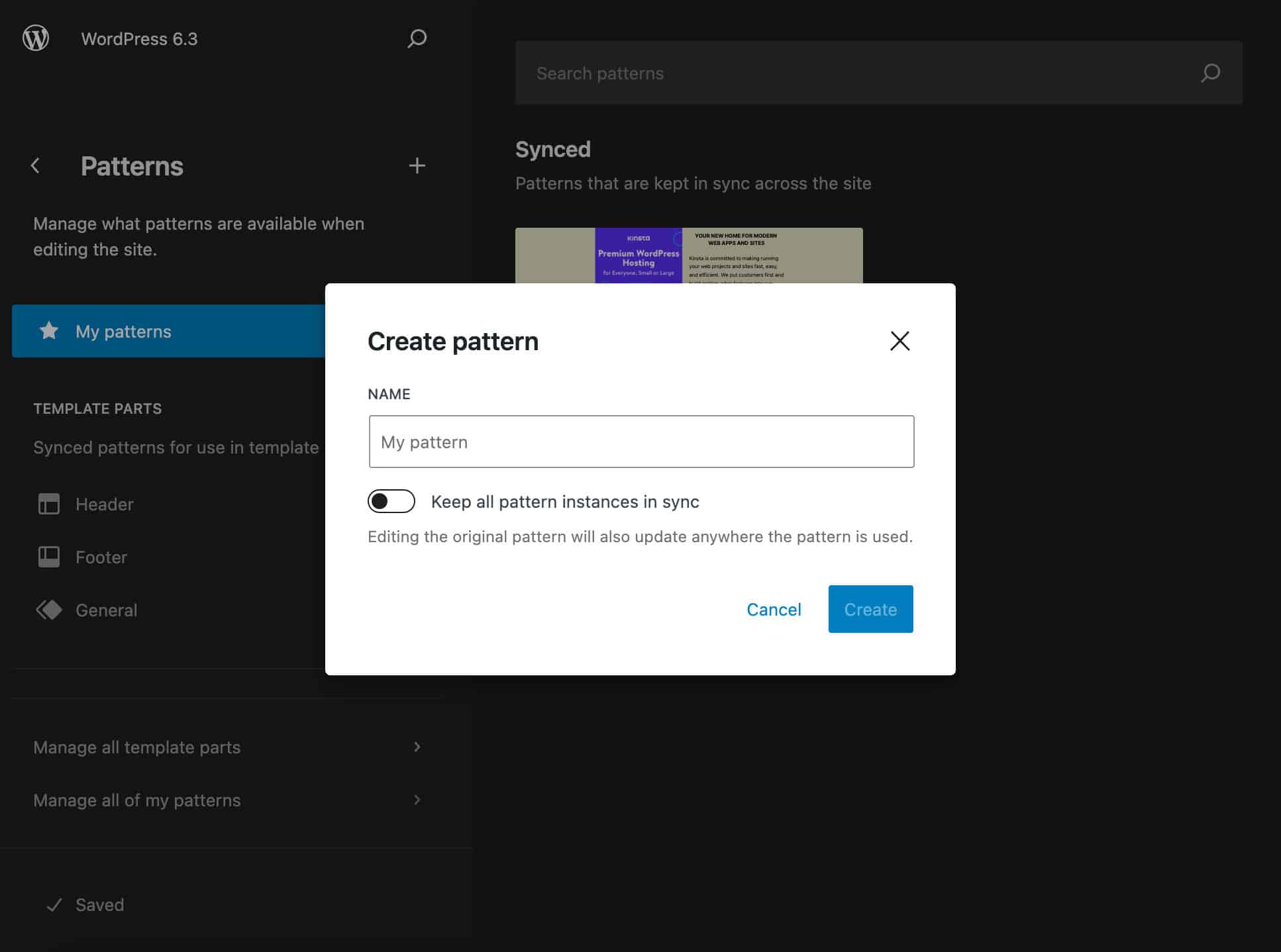Click the WordPress logo icon

click(x=36, y=38)
